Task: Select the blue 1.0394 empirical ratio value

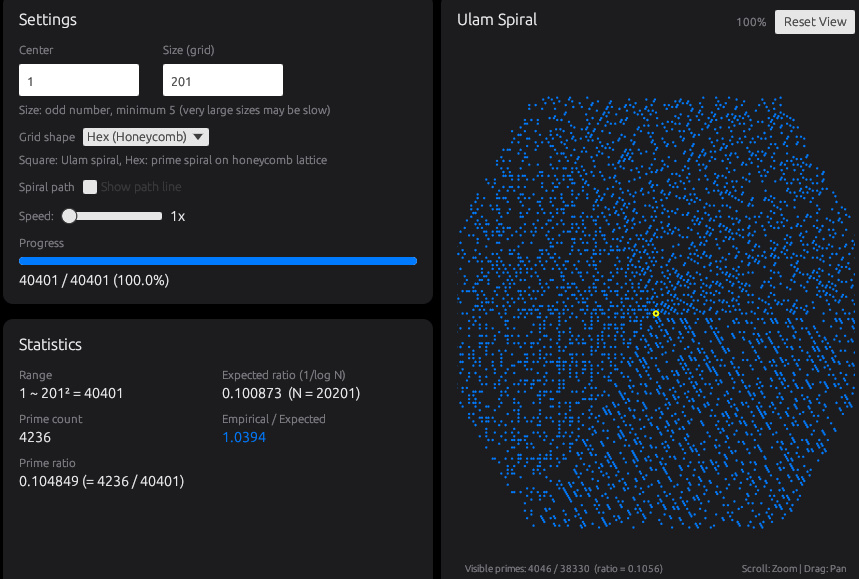Action: (x=244, y=437)
